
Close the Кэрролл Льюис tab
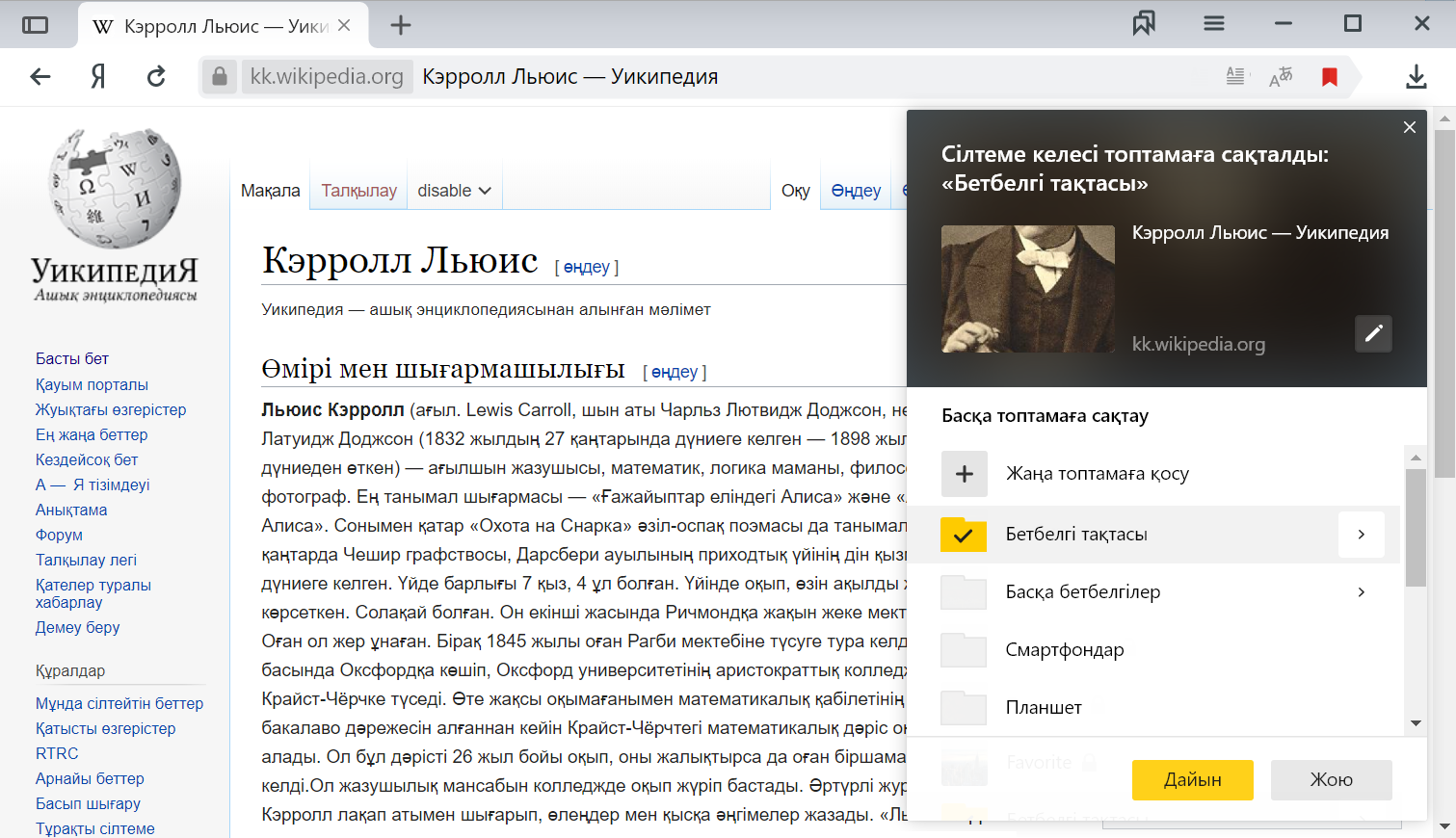(344, 26)
